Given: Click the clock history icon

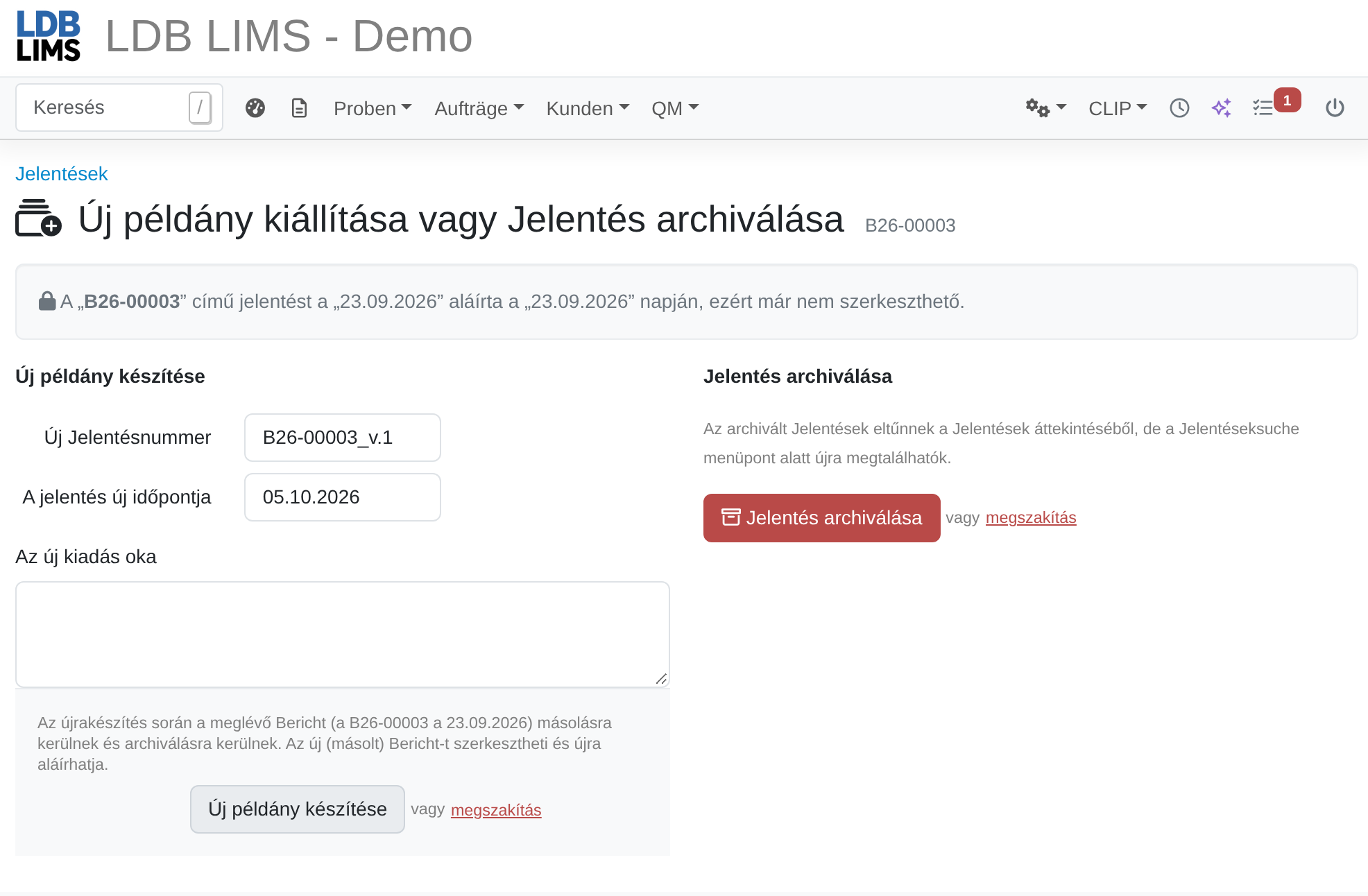Looking at the screenshot, I should [1179, 108].
